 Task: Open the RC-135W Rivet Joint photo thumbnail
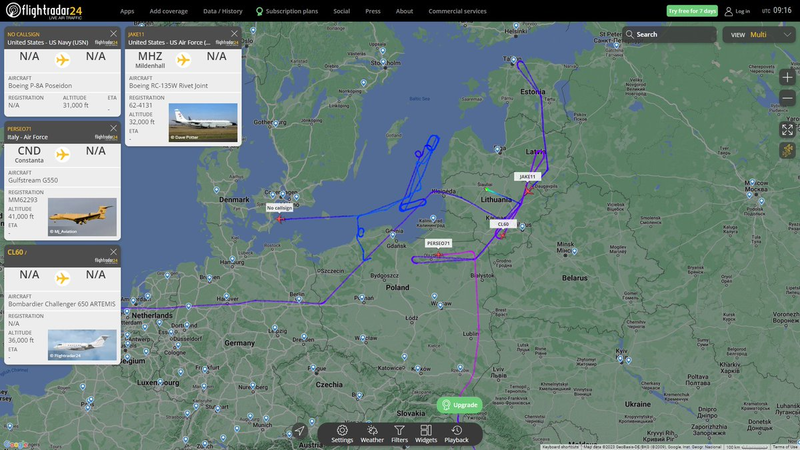coord(203,122)
